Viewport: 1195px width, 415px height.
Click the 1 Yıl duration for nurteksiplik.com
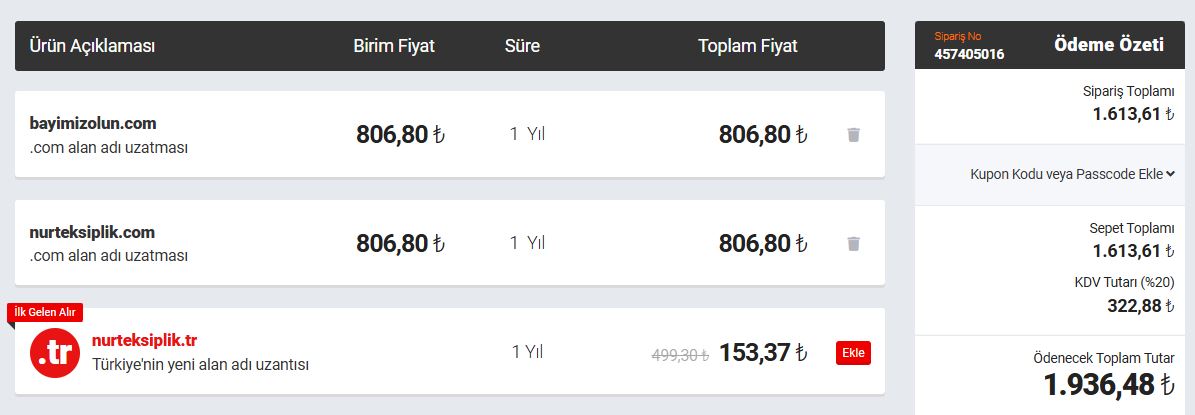[527, 243]
